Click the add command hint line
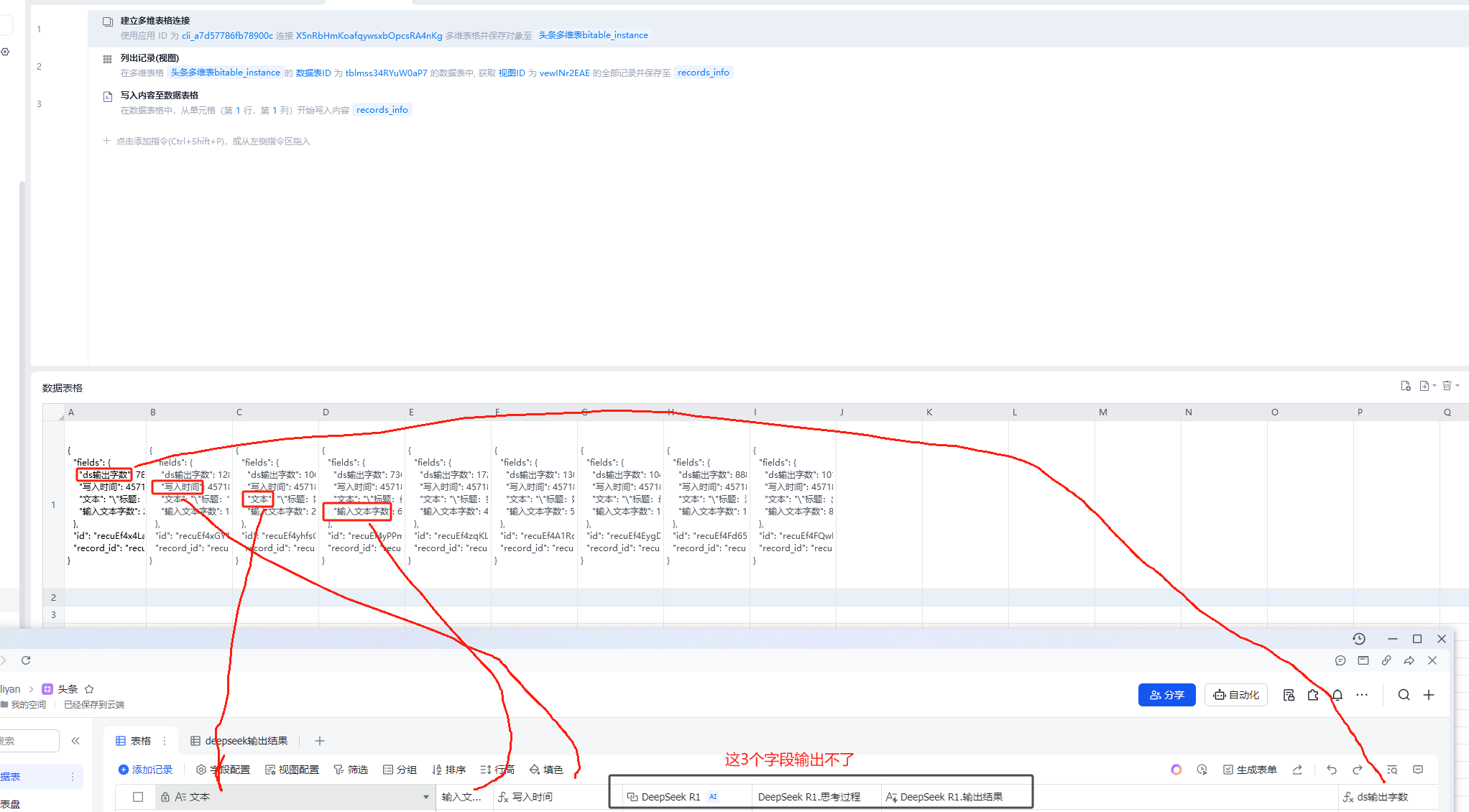Viewport: 1469px width, 812px height. (x=207, y=142)
